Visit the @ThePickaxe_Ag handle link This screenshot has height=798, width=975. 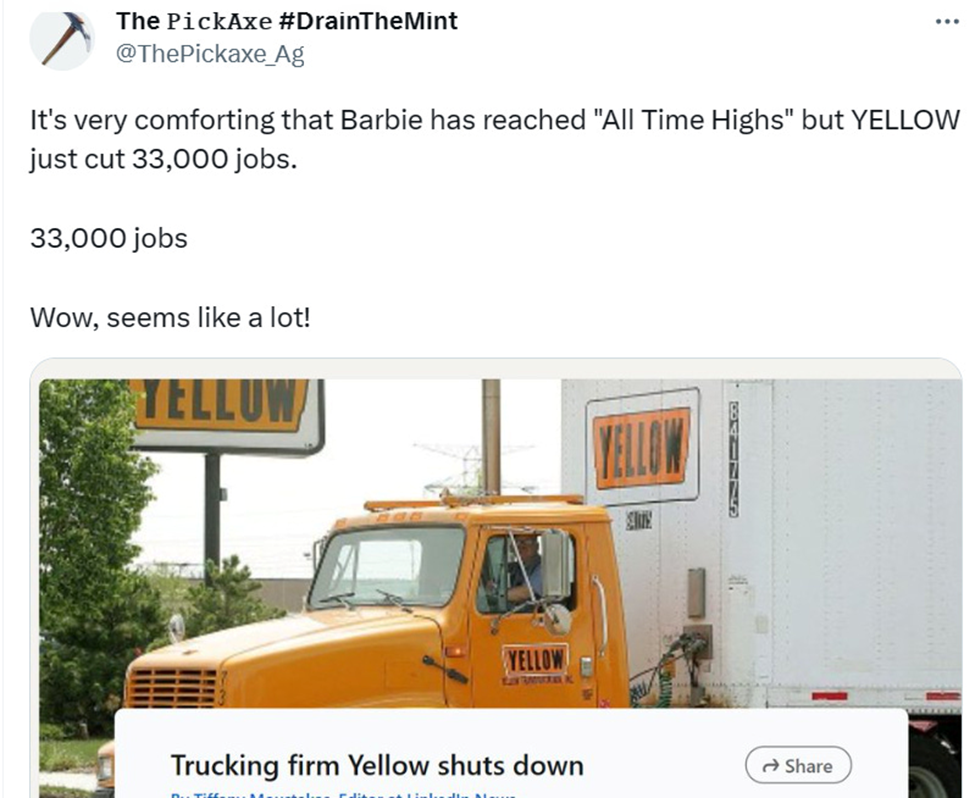click(210, 54)
